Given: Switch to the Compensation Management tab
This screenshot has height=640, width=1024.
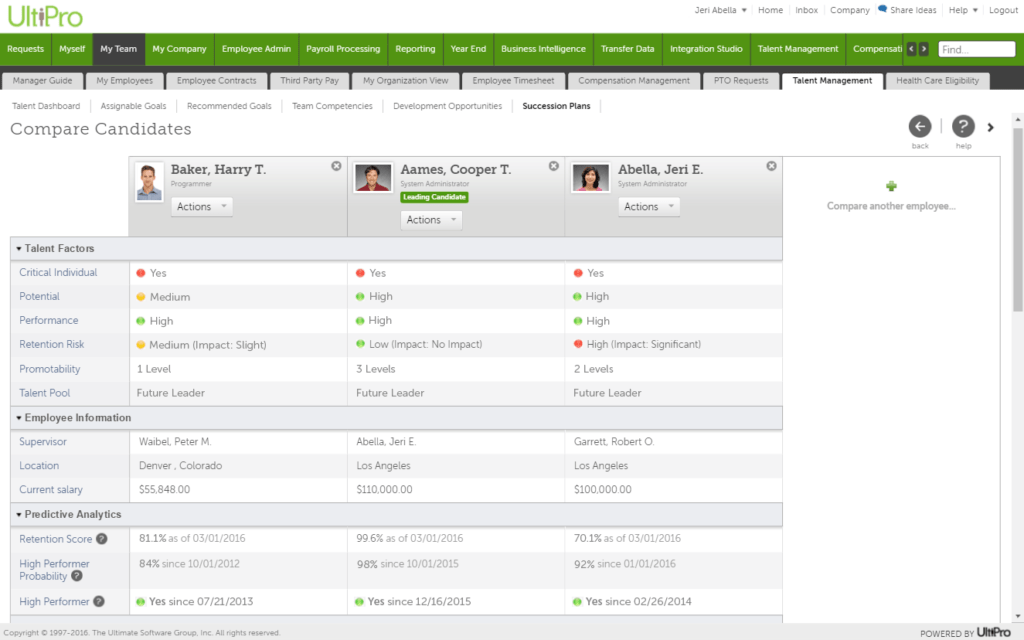Looking at the screenshot, I should [633, 81].
